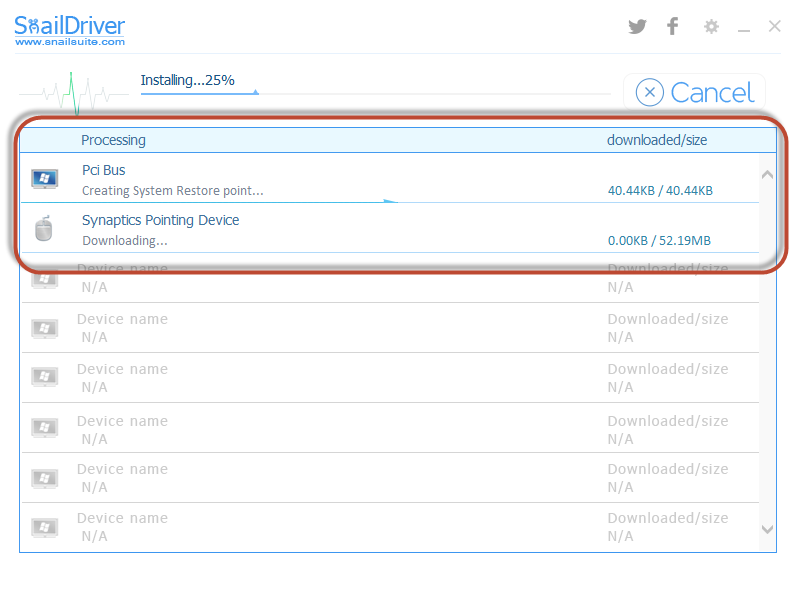Open the www.snailsuite.com link
Screen dimensions: 796x596
(70, 42)
